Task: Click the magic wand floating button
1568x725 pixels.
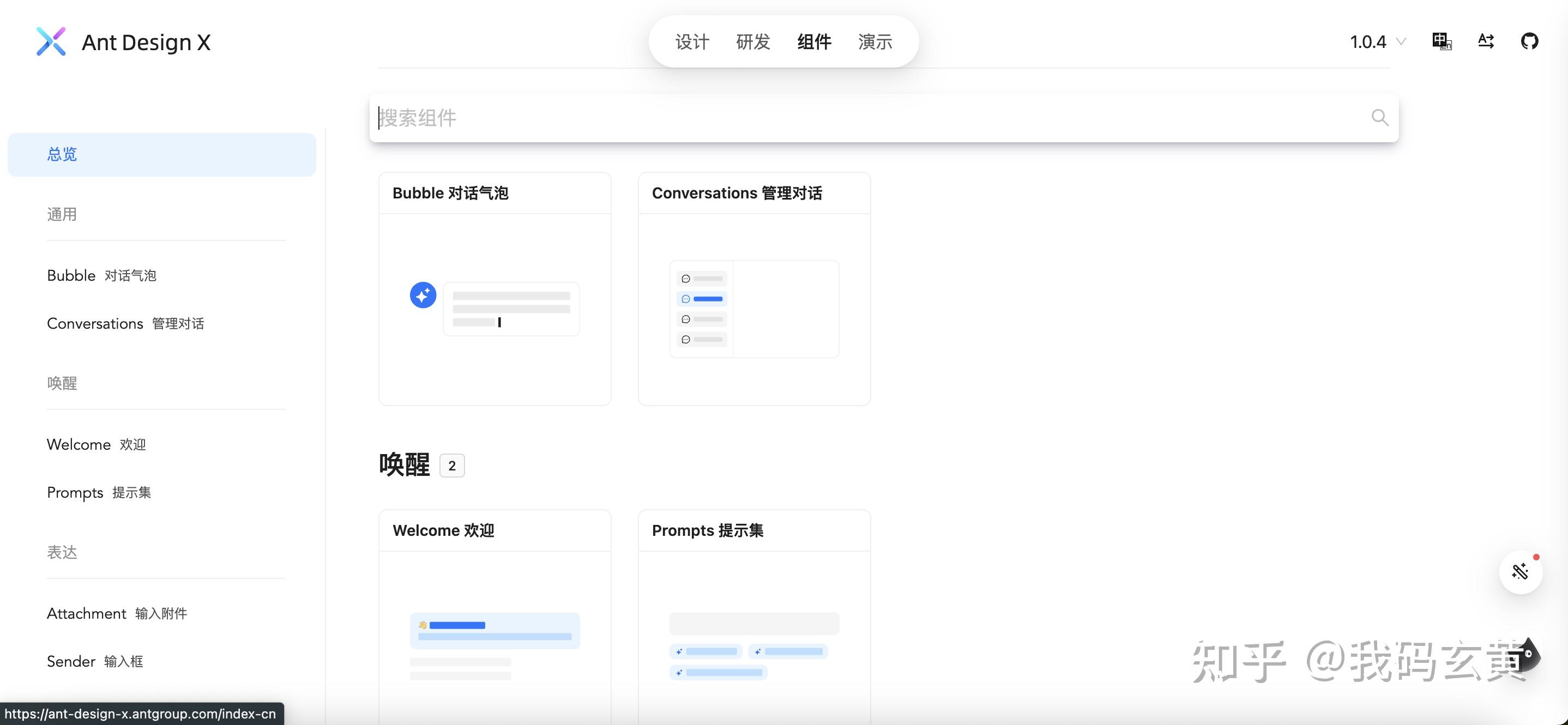Action: coord(1520,572)
